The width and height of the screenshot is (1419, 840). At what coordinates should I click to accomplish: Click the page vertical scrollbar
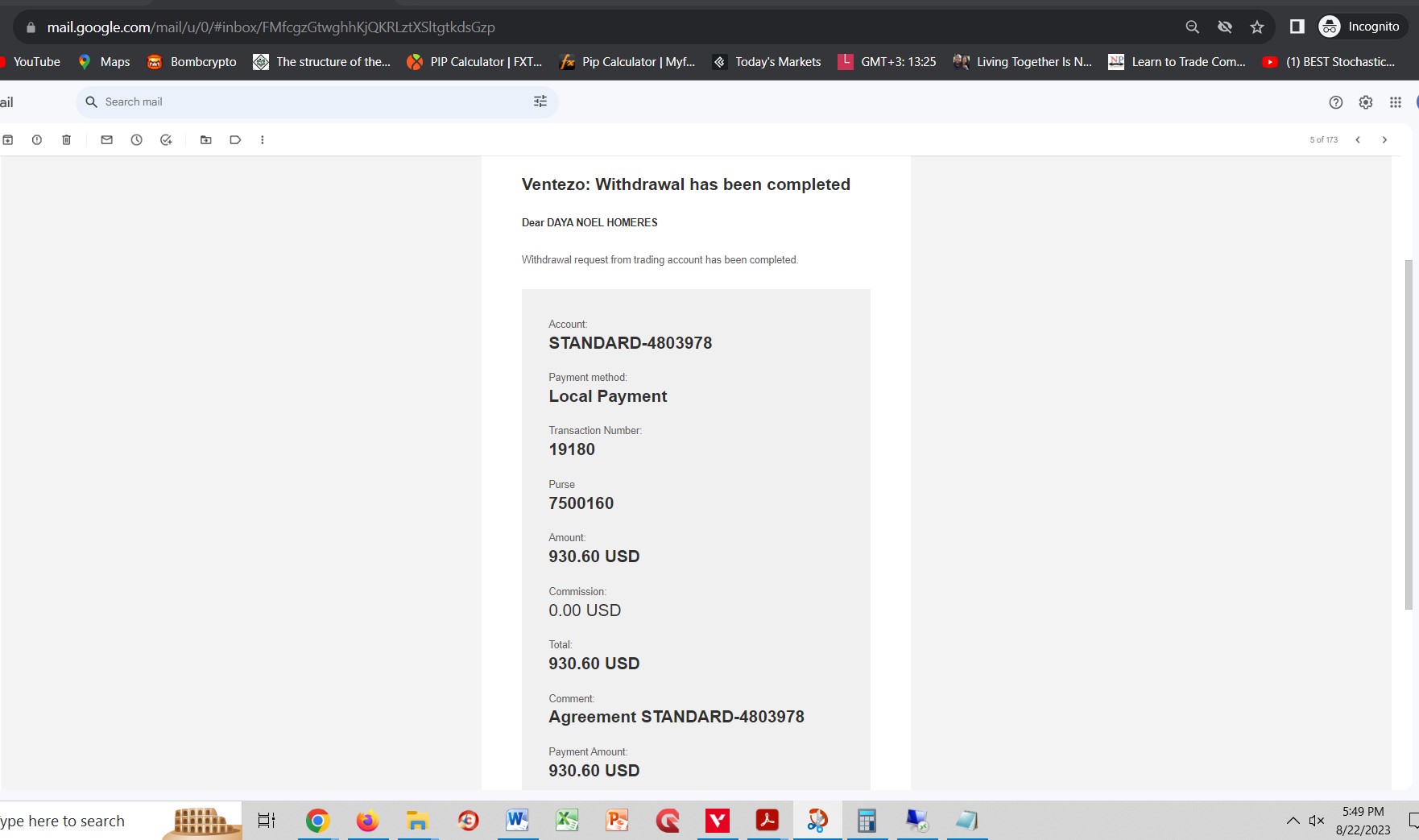(1409, 435)
